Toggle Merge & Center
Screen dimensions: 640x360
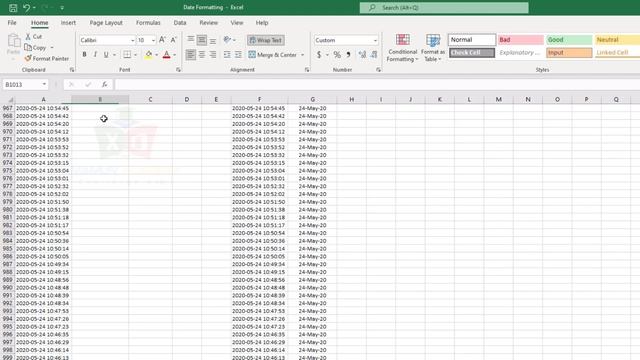tap(272, 55)
